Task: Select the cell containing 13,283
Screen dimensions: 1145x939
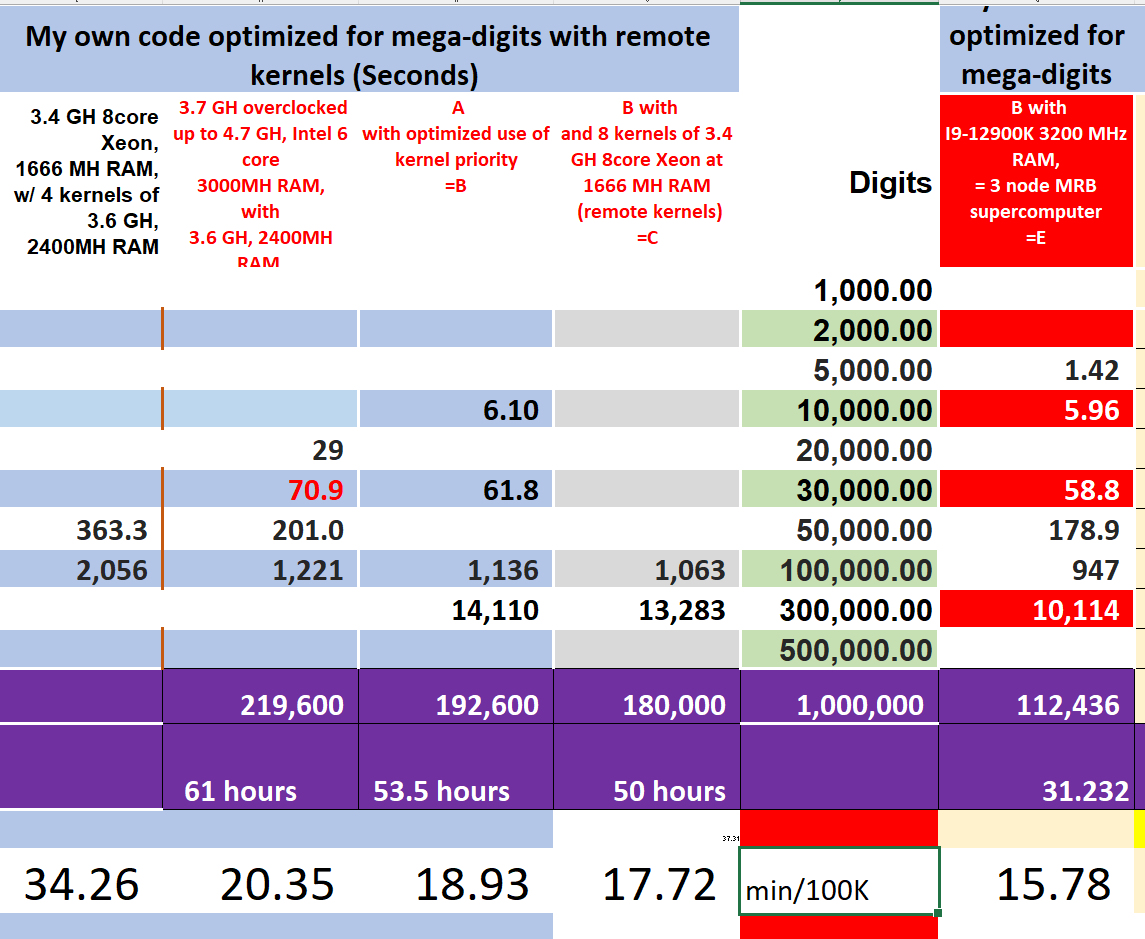Action: click(x=646, y=610)
